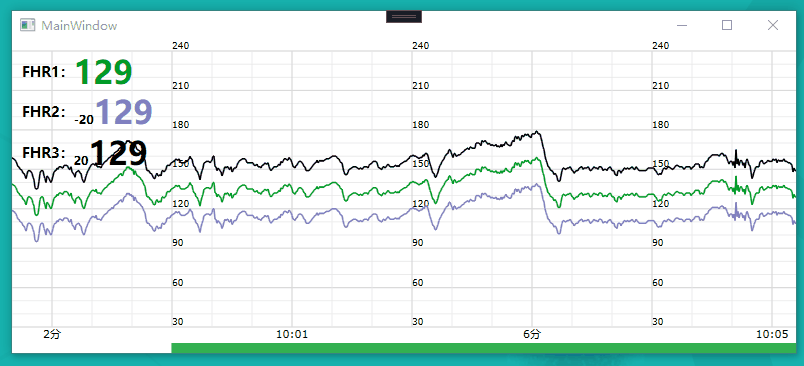The image size is (804, 366).
Task: Click the purple FHR2 value 129
Action: point(124,112)
